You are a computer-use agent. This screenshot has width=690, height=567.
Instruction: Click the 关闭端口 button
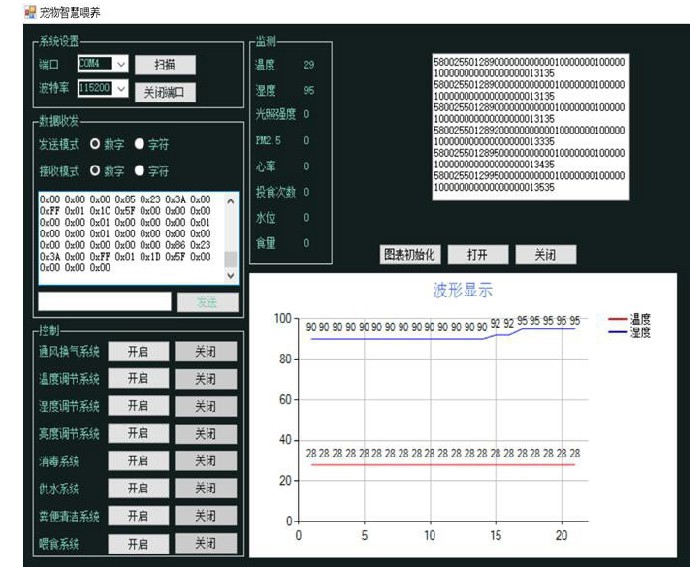pos(165,92)
